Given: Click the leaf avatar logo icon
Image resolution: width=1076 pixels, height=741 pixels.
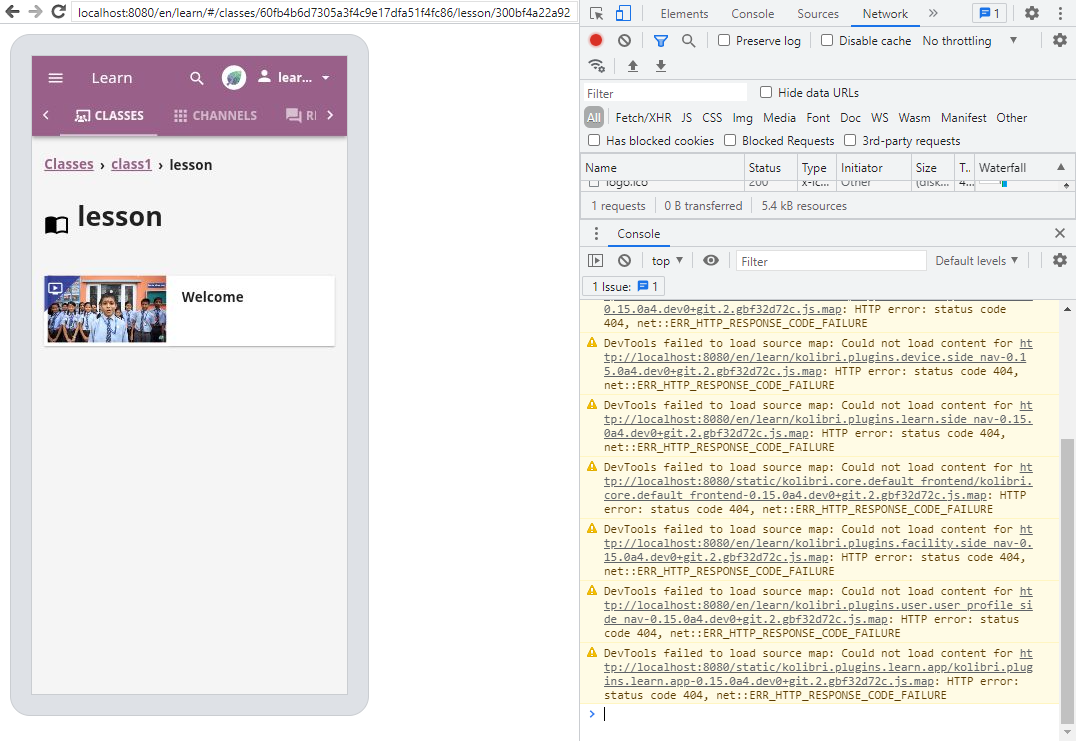Looking at the screenshot, I should pos(234,78).
